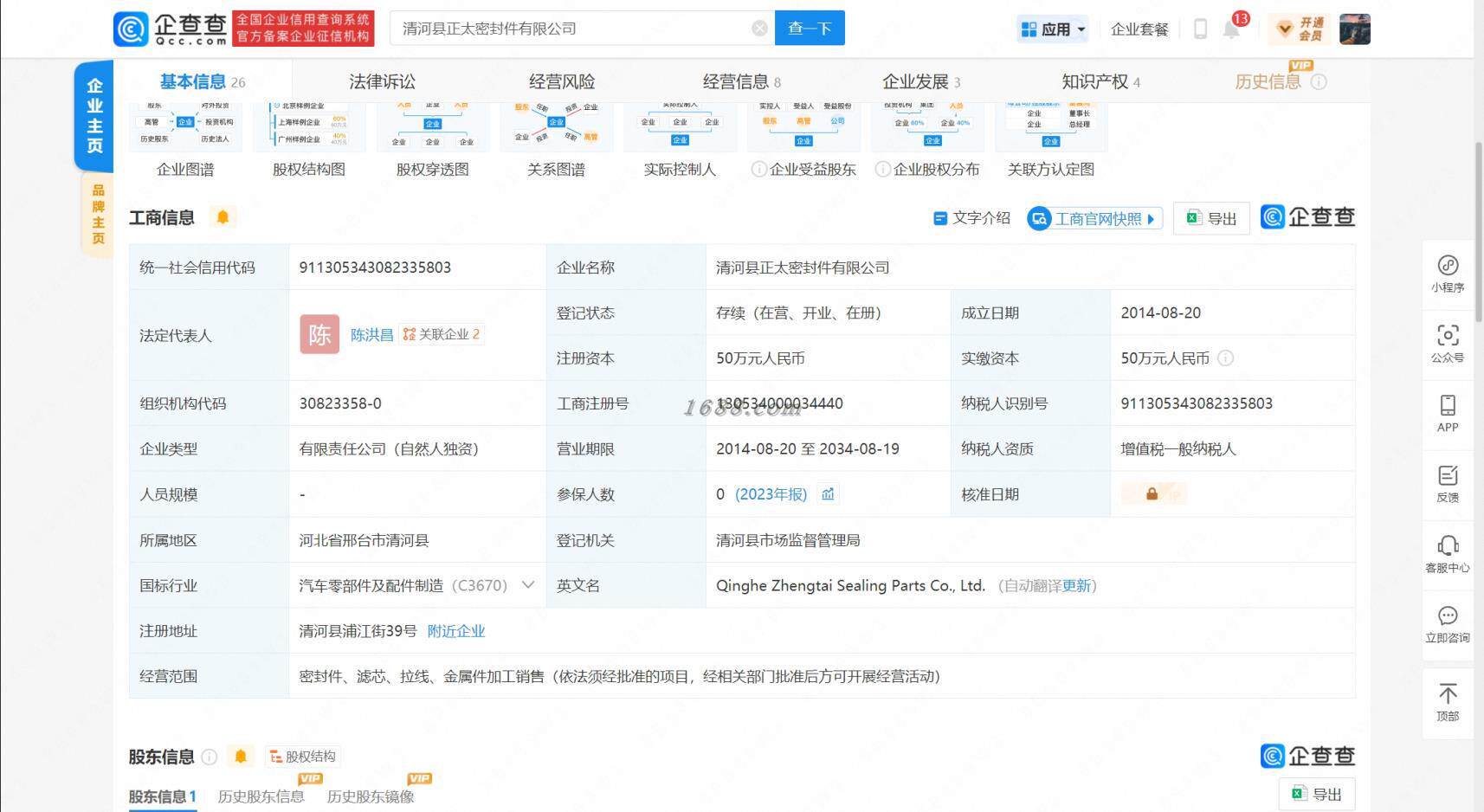Open the 开通会员 VIP button
Viewport: 1484px width, 812px height.
click(x=1300, y=29)
